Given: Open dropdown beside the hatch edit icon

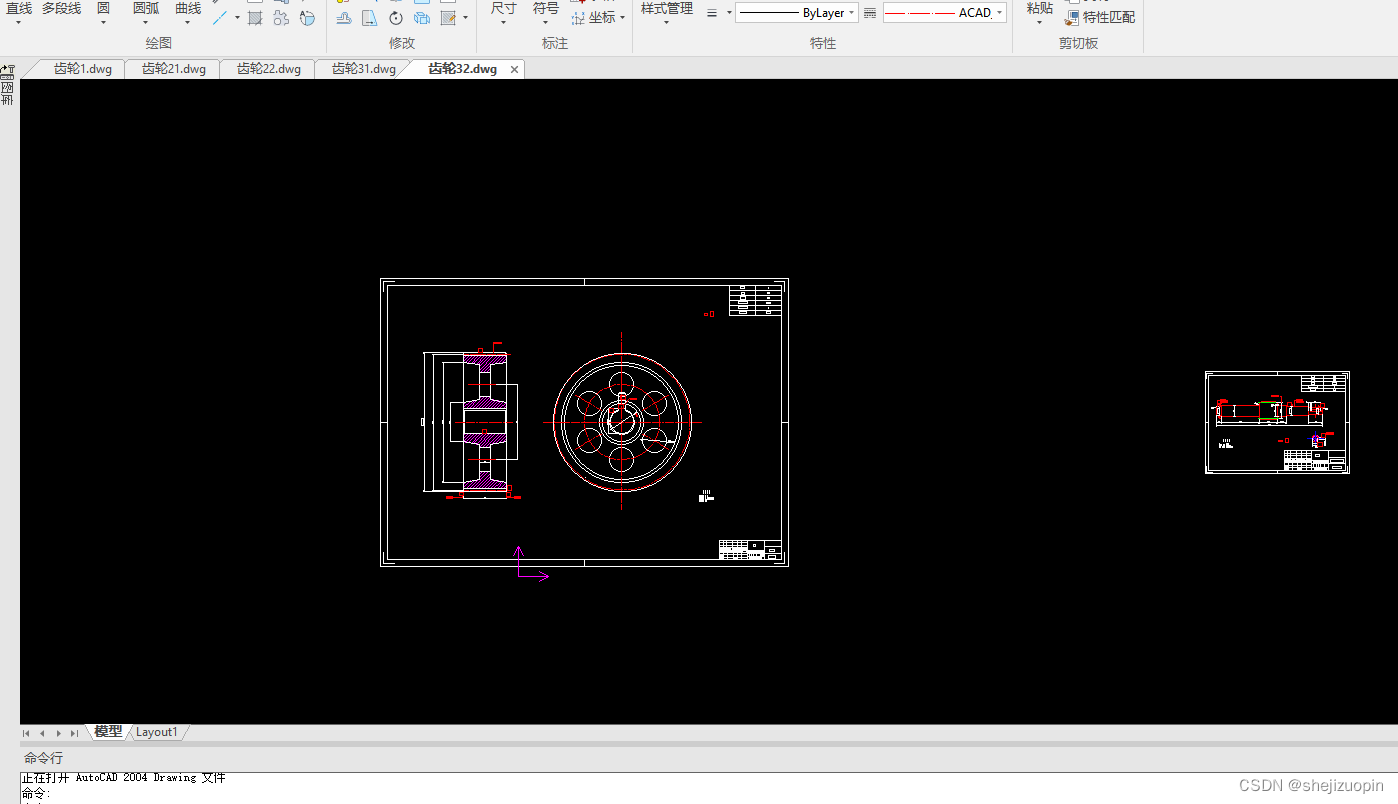Looking at the screenshot, I should (465, 17).
